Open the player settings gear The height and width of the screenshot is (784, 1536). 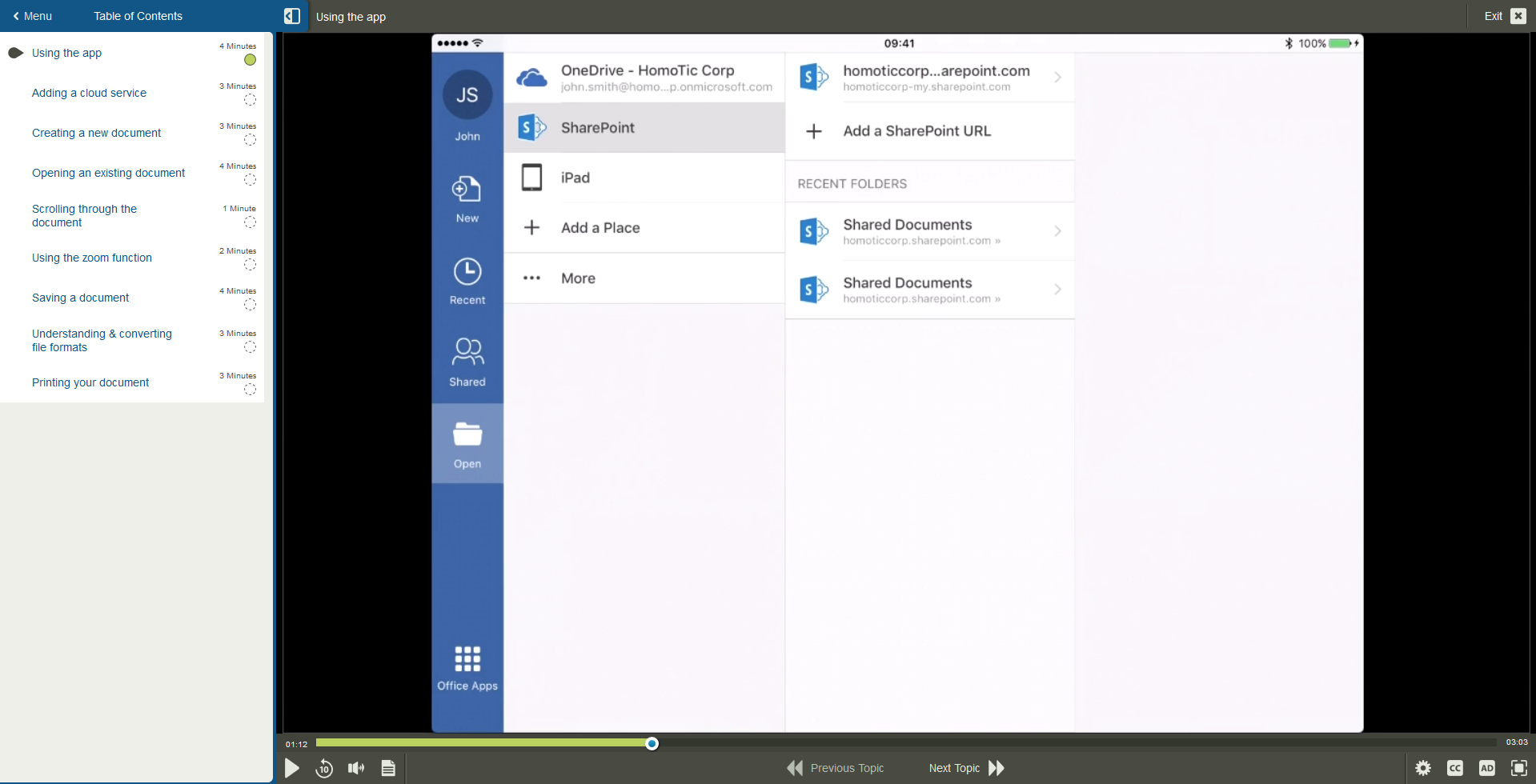point(1423,767)
